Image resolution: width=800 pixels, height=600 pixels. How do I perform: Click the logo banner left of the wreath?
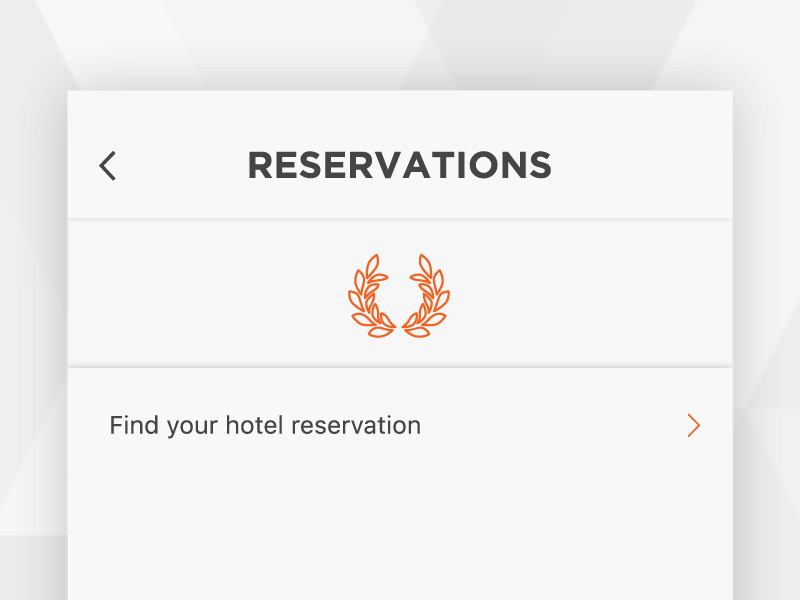[x=200, y=295]
